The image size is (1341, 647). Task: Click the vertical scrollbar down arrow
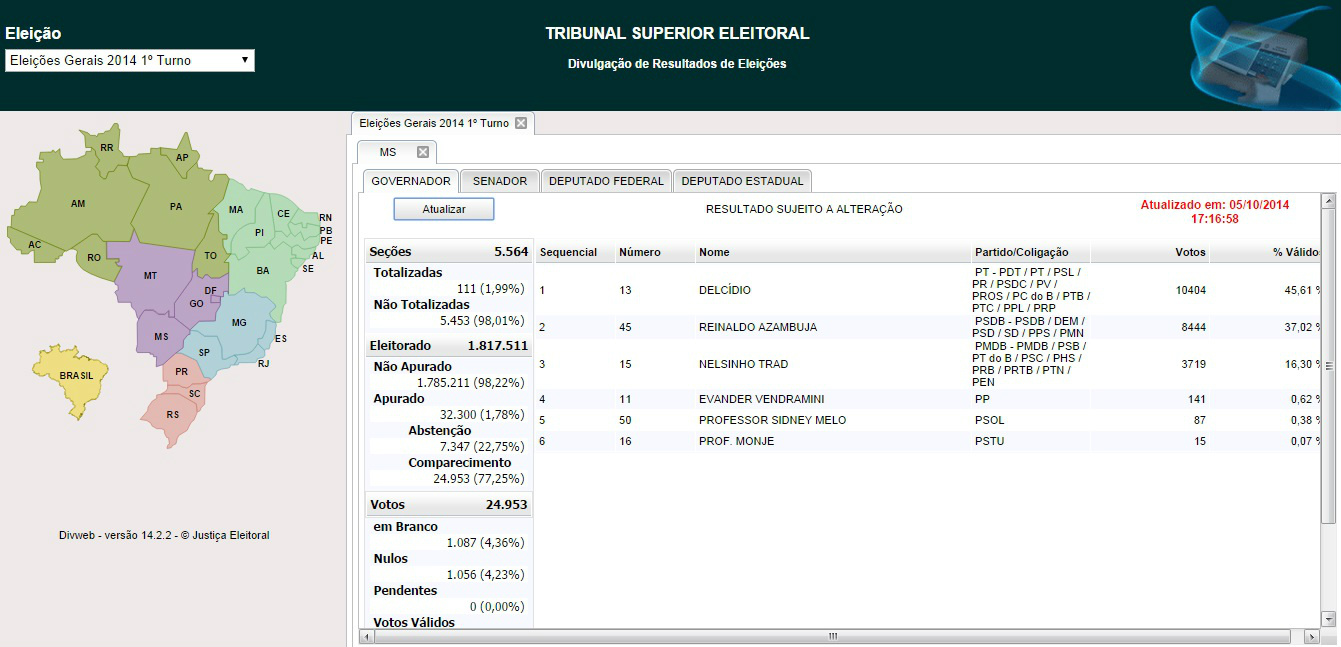1329,618
